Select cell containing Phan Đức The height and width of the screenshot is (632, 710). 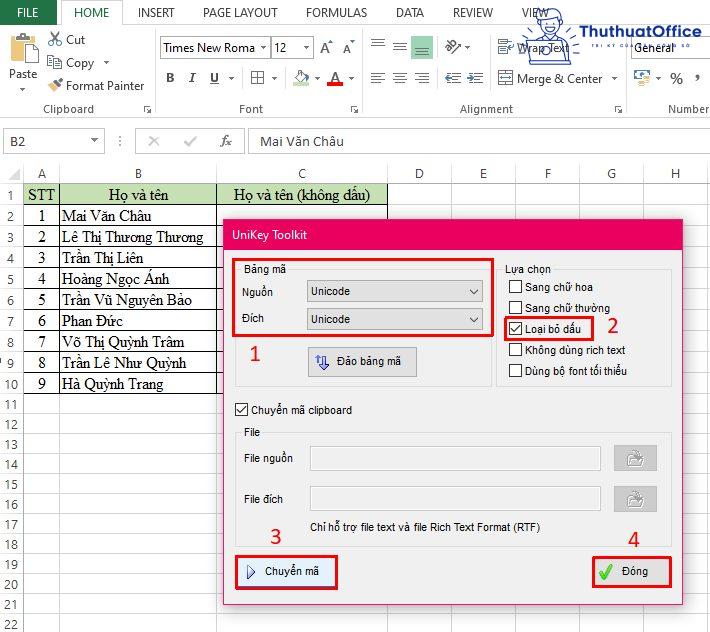point(138,321)
